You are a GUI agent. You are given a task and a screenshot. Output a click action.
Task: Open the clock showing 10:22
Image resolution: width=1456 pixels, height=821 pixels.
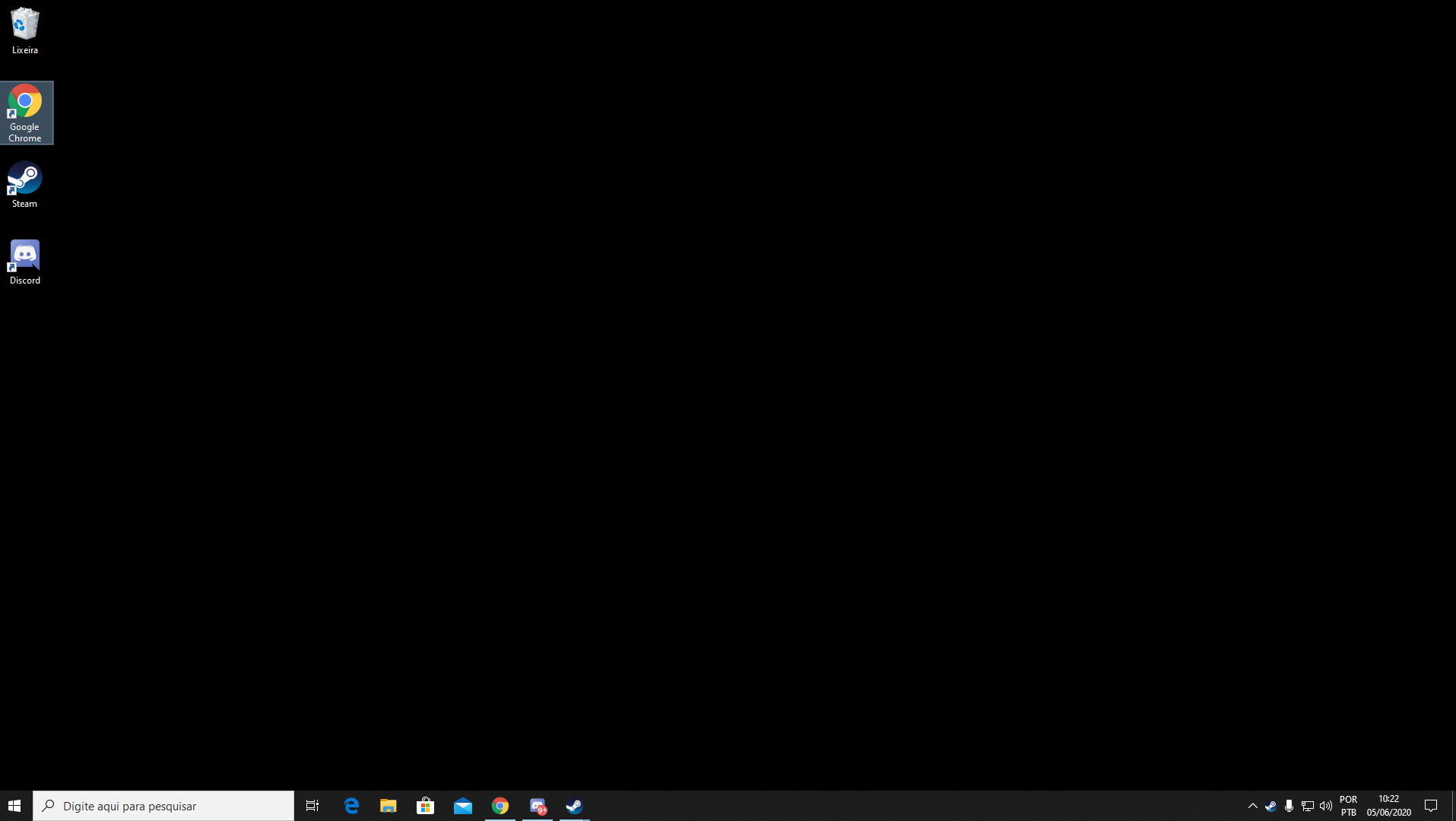1389,806
